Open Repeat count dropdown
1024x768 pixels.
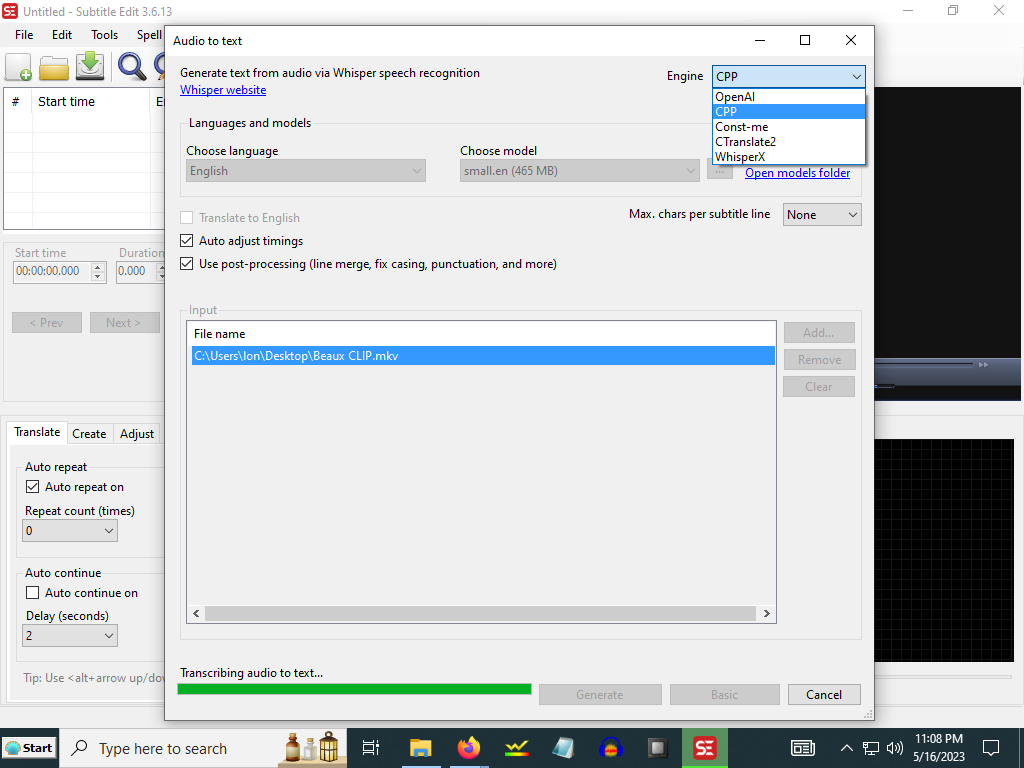pos(70,531)
